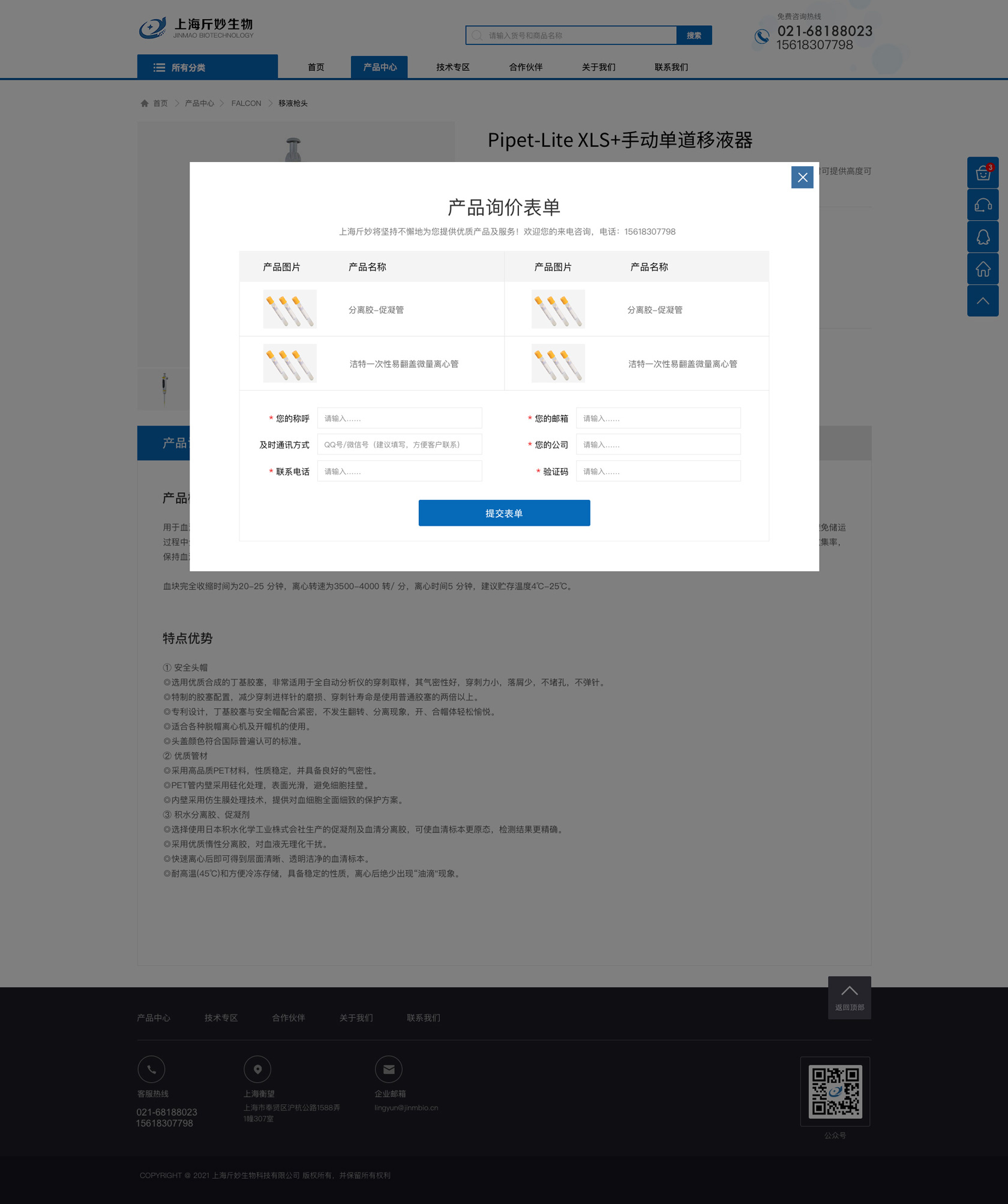Open 联系我们 navigation item
Viewport: 1008px width, 1204px height.
(671, 67)
